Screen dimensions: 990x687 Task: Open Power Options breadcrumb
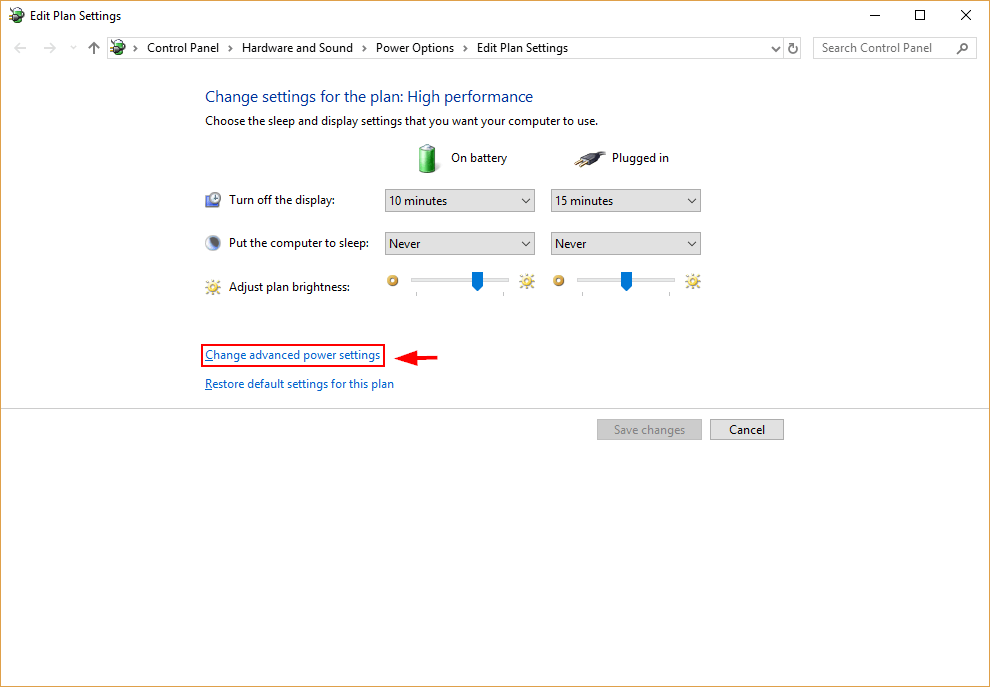[x=415, y=48]
